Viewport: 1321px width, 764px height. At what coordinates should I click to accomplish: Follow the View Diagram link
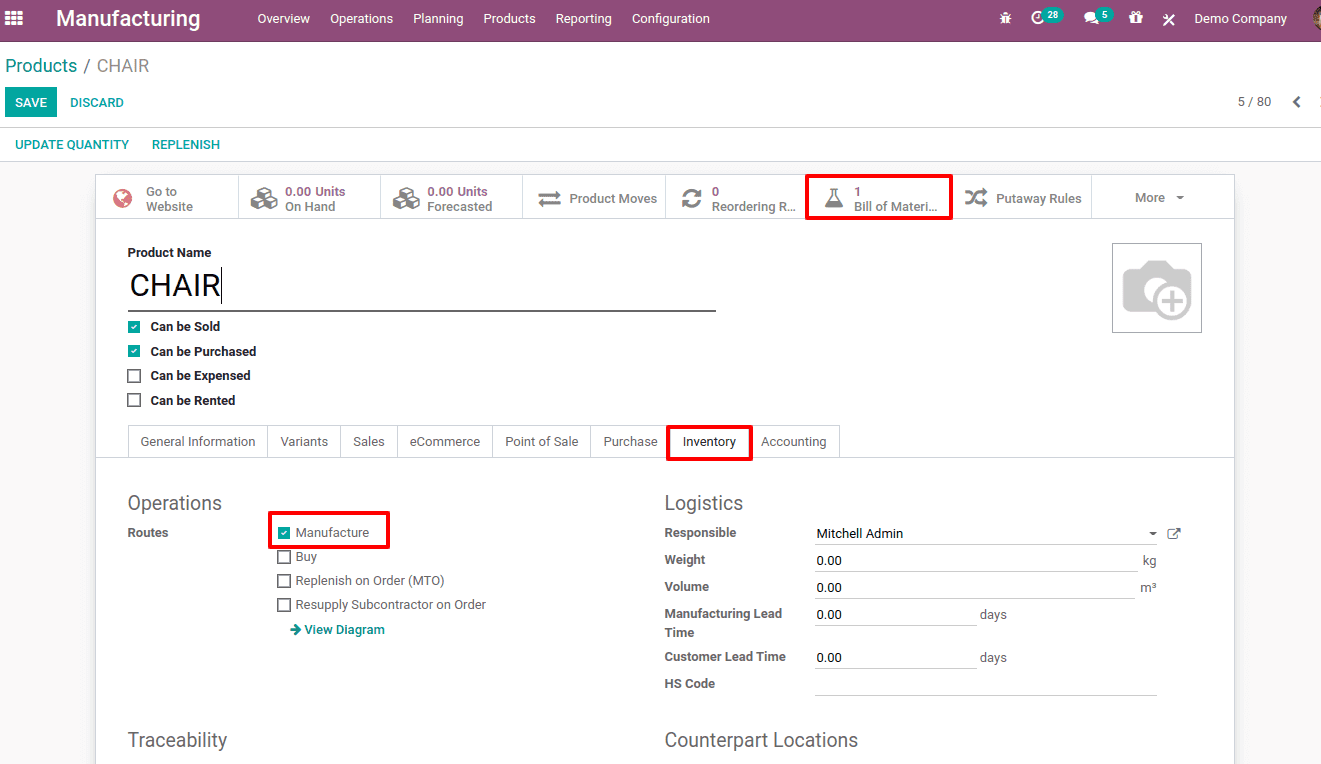coord(337,630)
